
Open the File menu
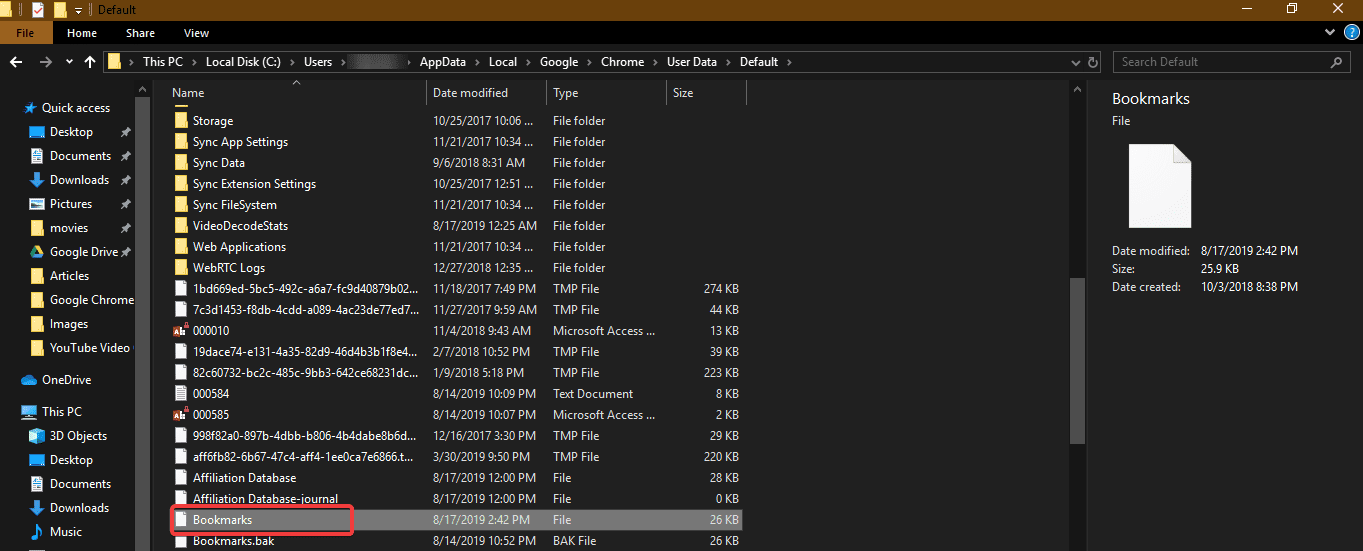tap(25, 33)
